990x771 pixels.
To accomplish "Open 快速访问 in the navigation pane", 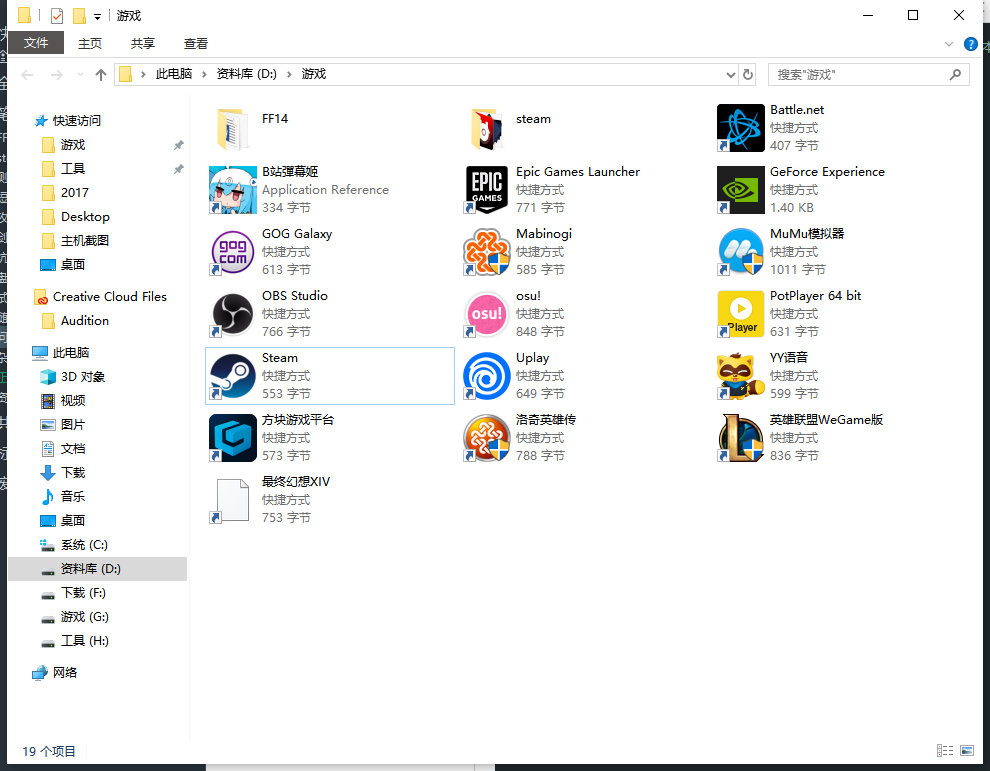I will point(76,121).
